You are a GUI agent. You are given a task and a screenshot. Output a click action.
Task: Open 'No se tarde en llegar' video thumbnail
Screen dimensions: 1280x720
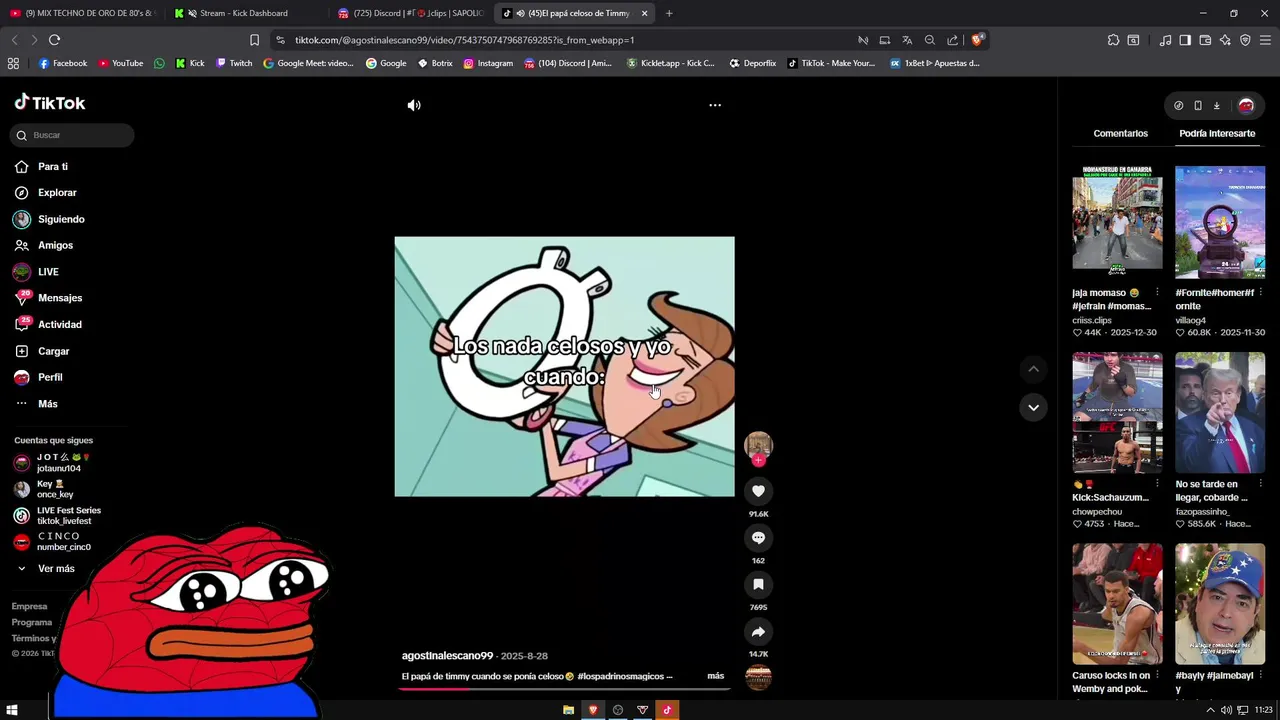(1220, 412)
